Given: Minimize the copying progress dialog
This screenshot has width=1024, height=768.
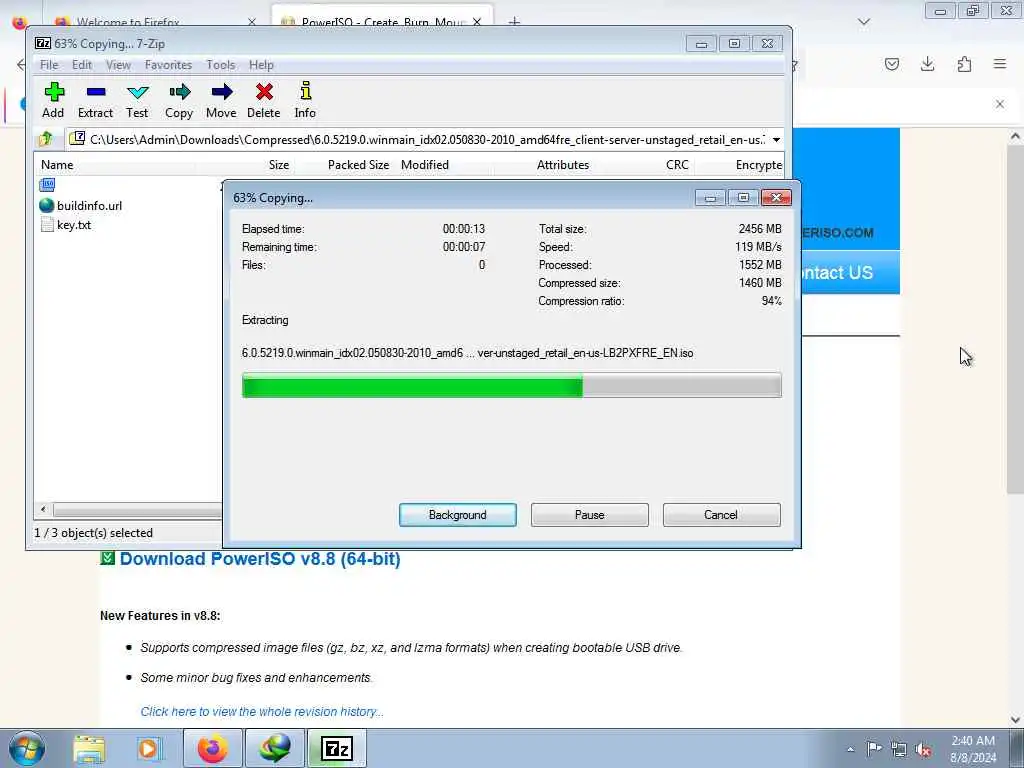Looking at the screenshot, I should point(710,198).
